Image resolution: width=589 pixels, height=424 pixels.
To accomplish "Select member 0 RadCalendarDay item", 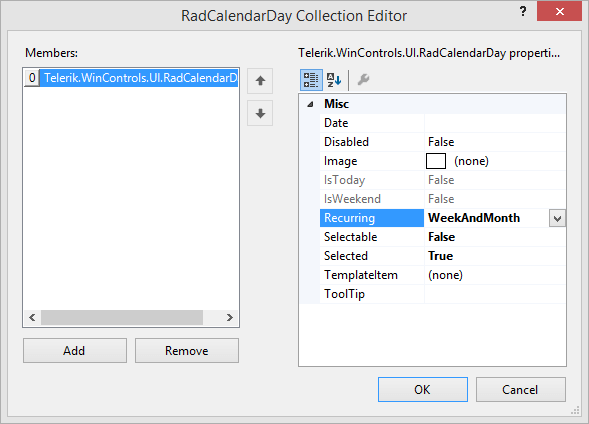I will click(131, 78).
